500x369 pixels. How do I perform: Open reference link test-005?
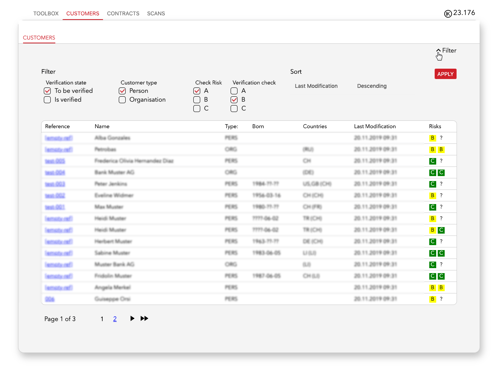click(55, 161)
